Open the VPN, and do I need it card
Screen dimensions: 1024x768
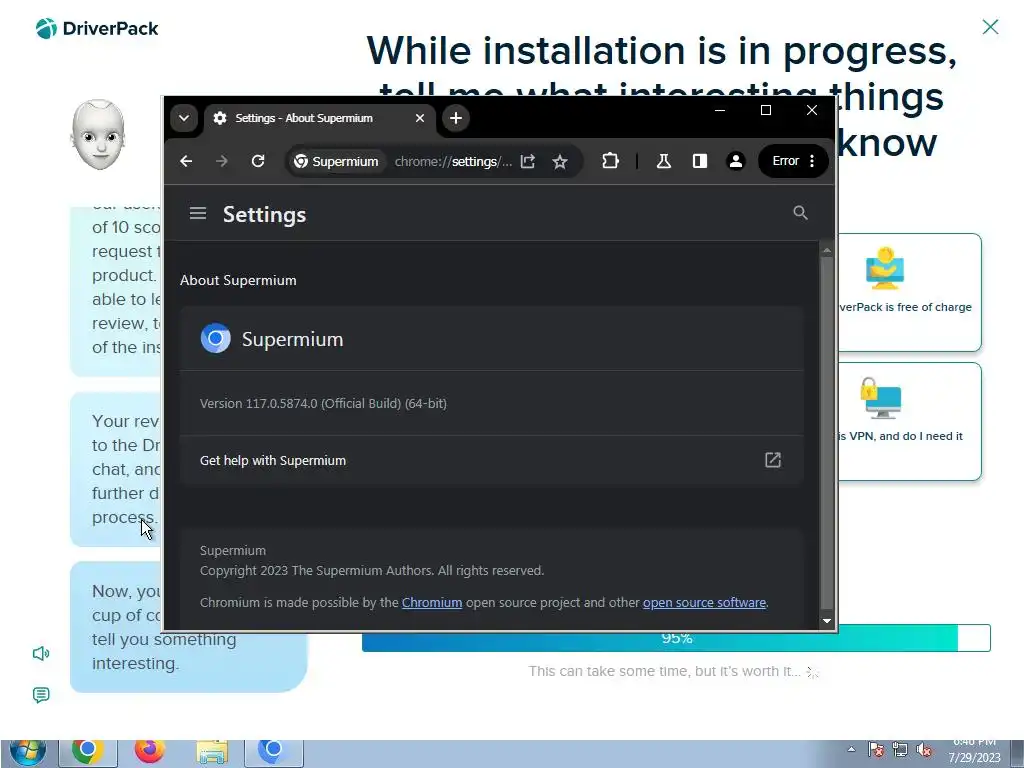(x=909, y=422)
